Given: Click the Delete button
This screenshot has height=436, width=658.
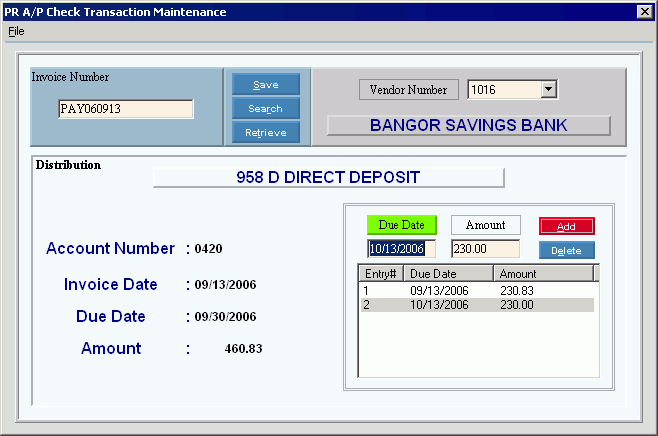Looking at the screenshot, I should tap(567, 250).
